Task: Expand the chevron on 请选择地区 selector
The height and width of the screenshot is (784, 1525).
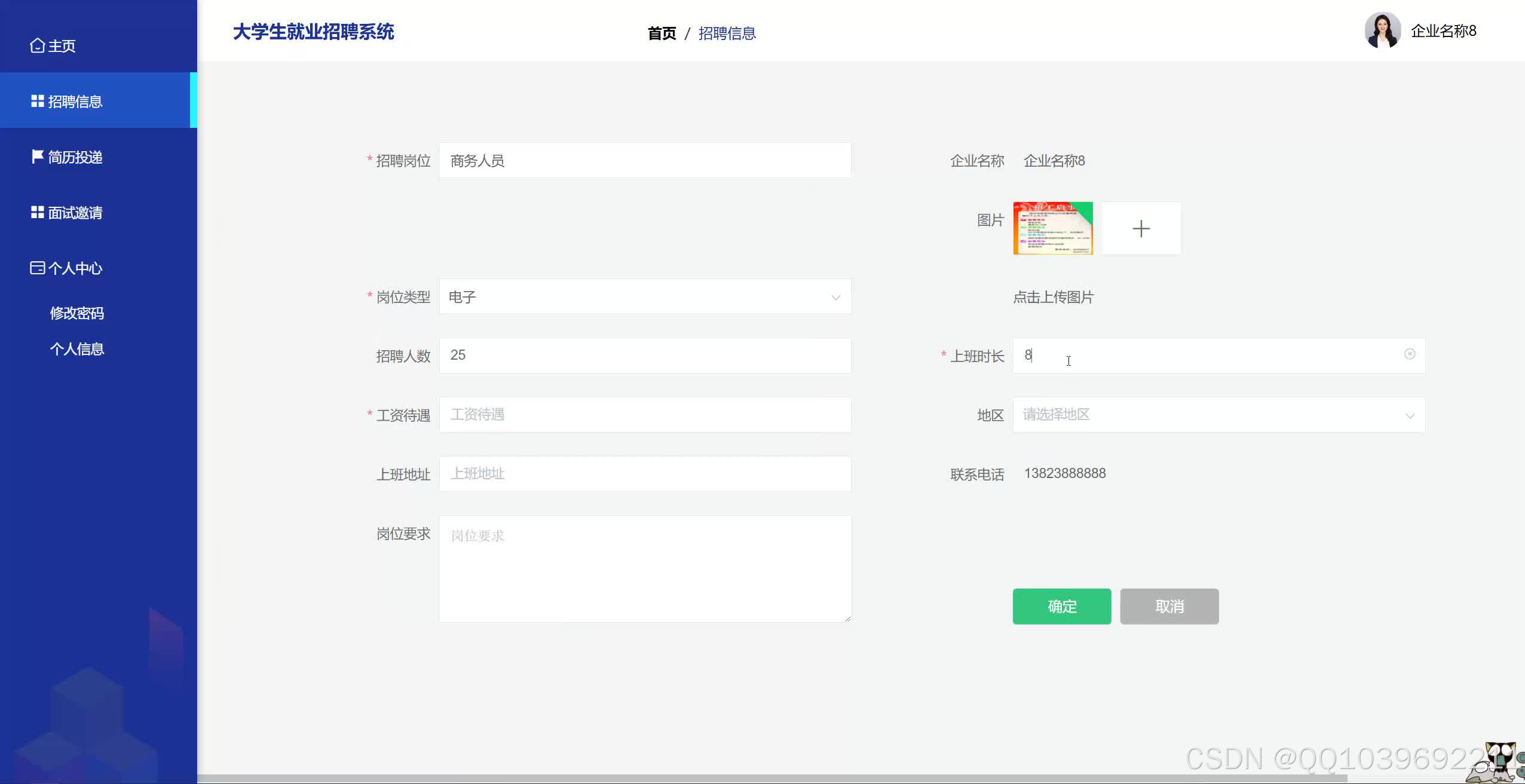Action: click(x=1410, y=415)
